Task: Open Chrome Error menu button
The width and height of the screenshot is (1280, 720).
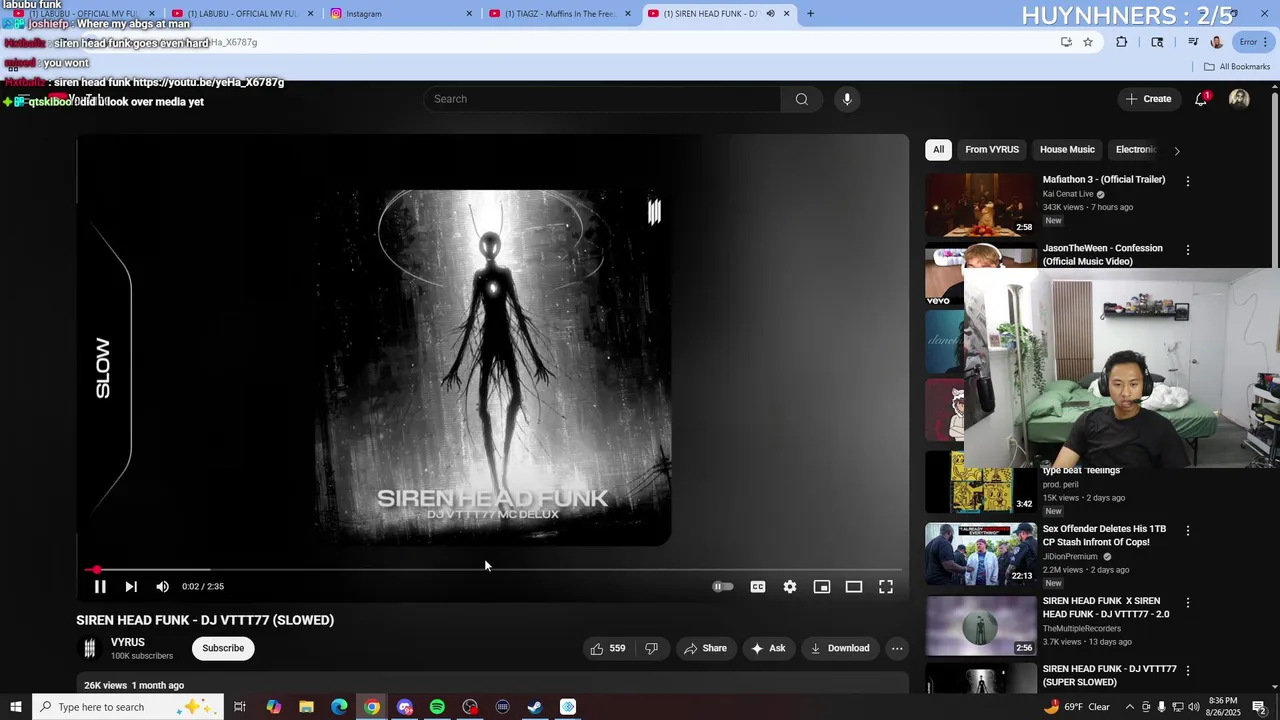Action: point(1253,42)
